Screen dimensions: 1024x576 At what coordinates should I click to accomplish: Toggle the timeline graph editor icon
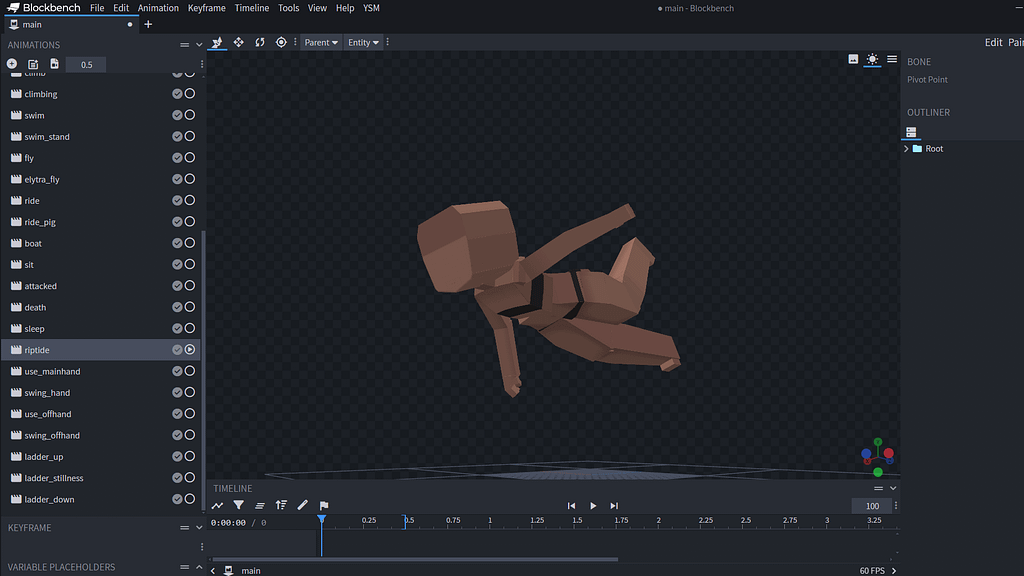point(217,505)
